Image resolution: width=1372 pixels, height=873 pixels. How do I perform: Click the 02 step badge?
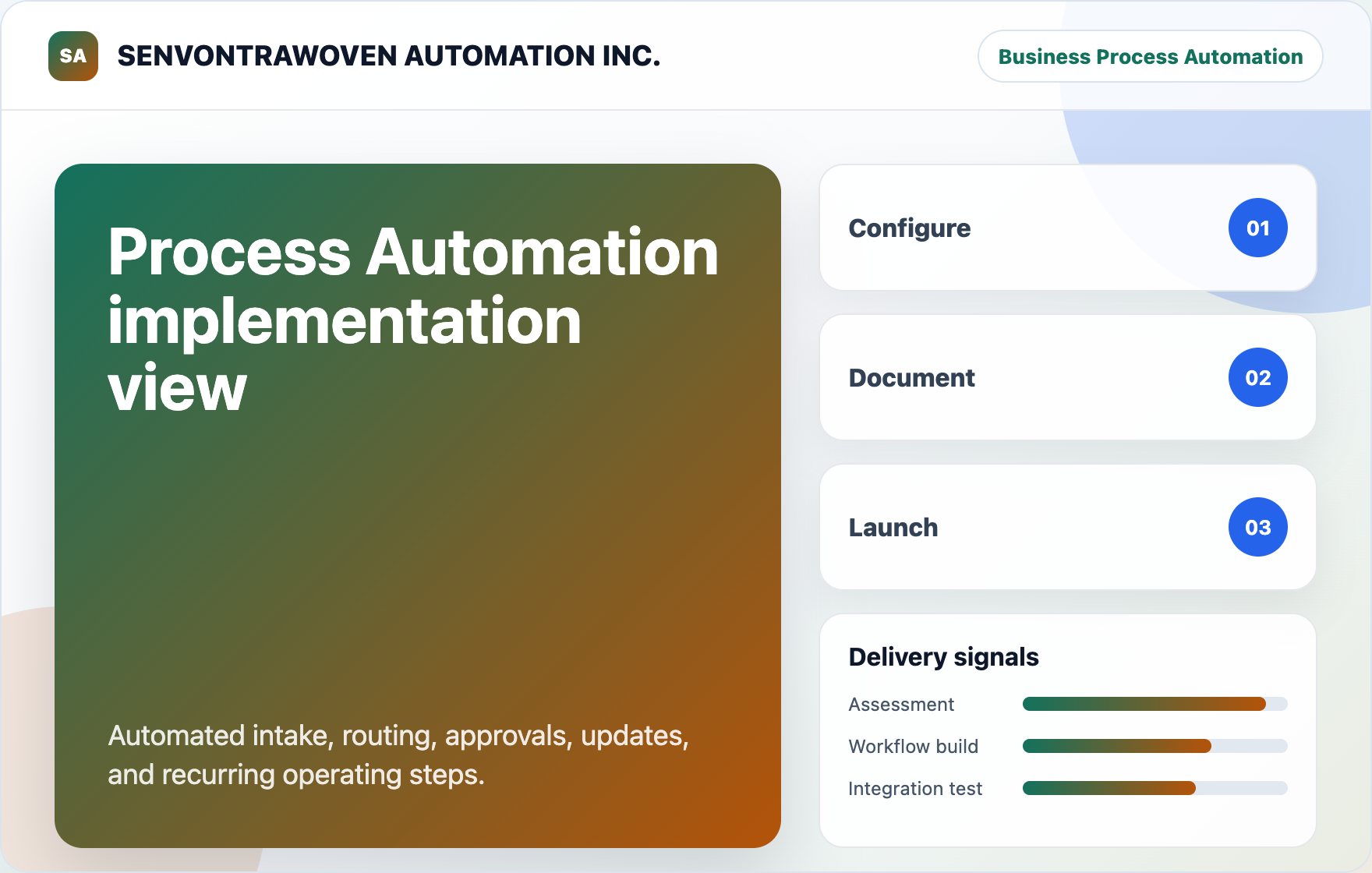click(1257, 377)
